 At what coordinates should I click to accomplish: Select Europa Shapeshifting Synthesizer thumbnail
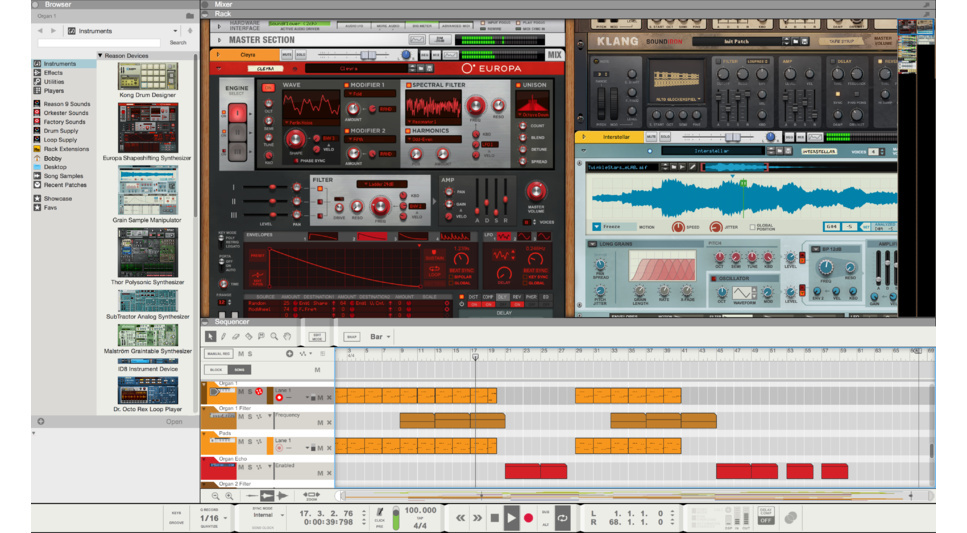point(148,128)
